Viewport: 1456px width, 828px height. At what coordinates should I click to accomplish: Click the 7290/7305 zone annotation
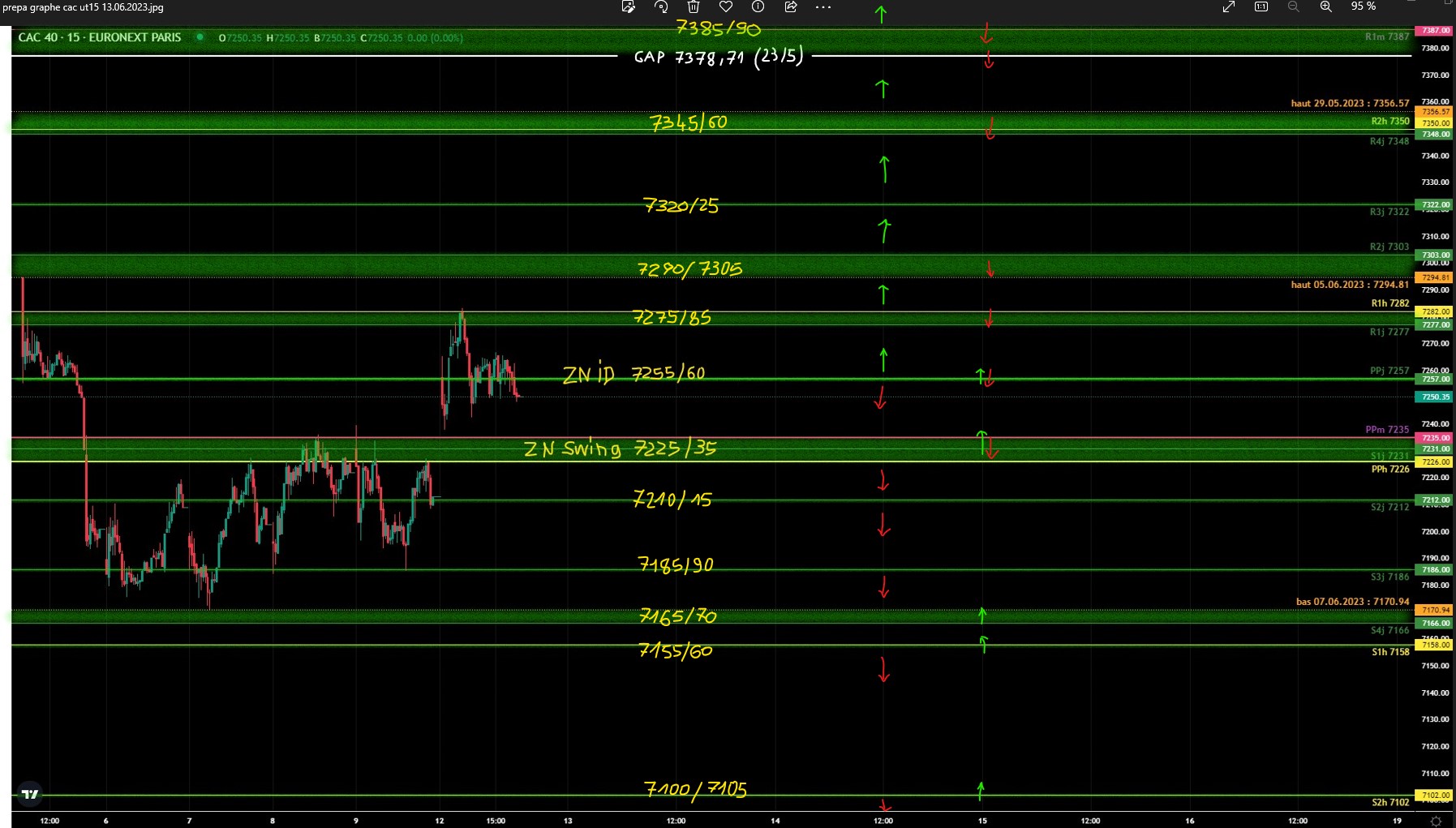690,268
